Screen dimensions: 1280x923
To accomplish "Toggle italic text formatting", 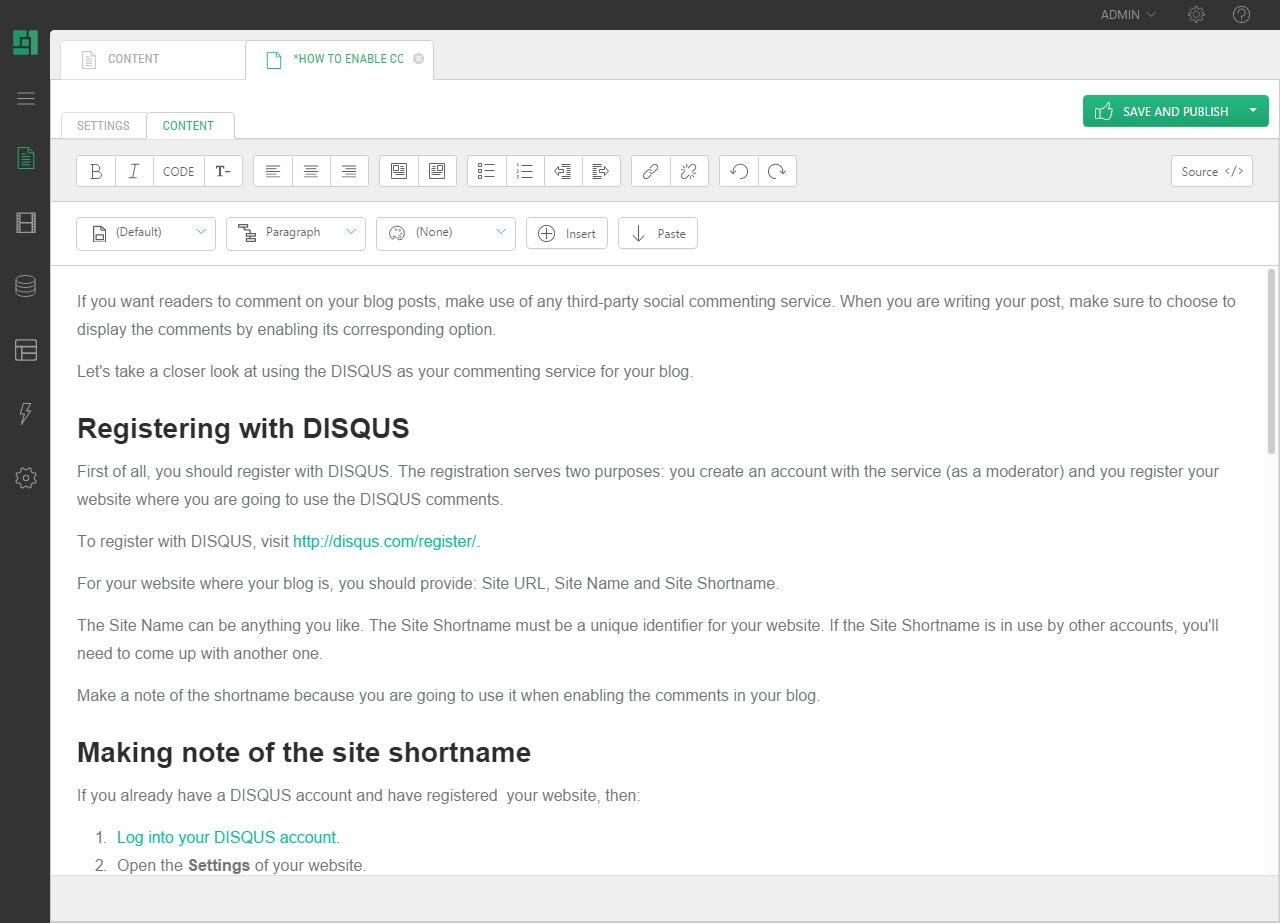I will click(134, 171).
